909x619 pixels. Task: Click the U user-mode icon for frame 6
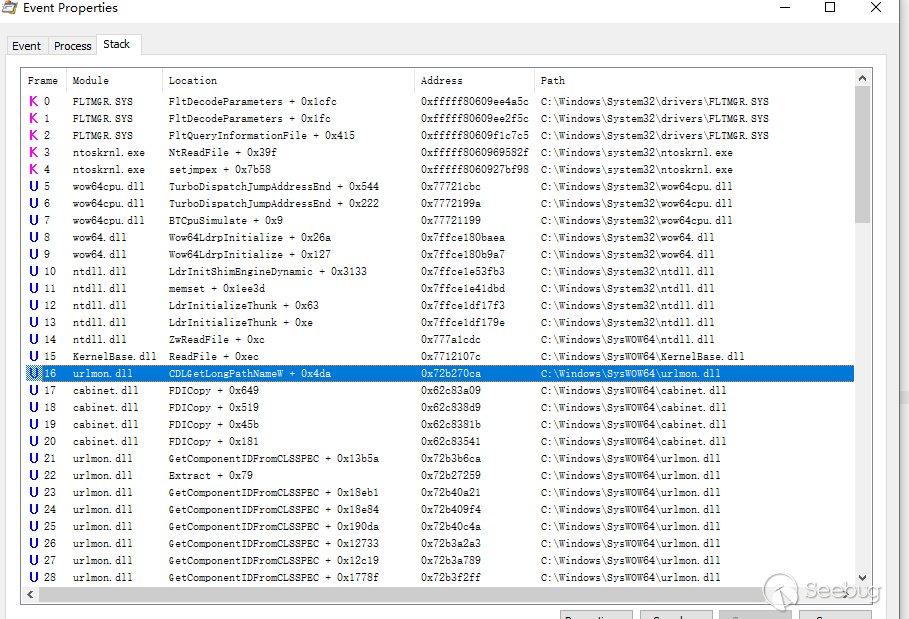(x=34, y=203)
